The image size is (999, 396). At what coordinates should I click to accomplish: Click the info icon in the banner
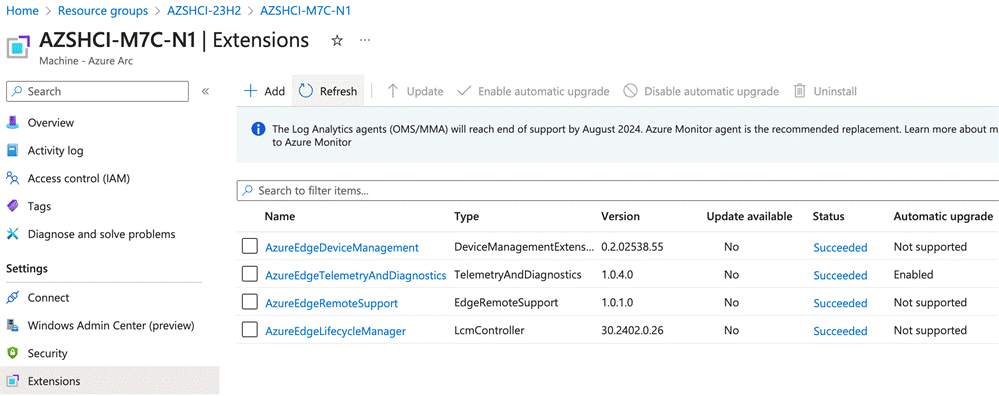tap(258, 129)
